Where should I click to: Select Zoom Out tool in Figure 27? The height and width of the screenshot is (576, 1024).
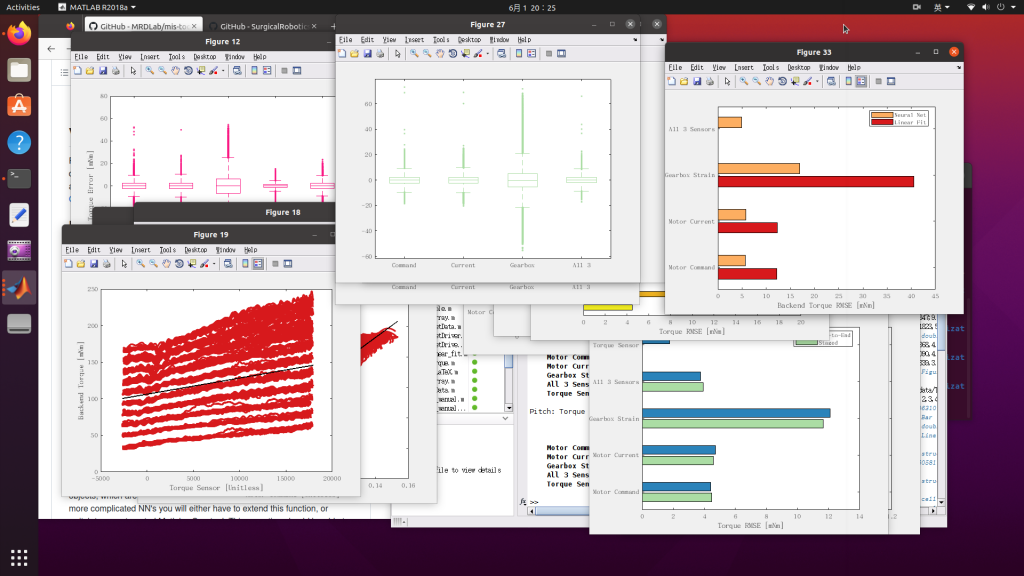pyautogui.click(x=427, y=54)
